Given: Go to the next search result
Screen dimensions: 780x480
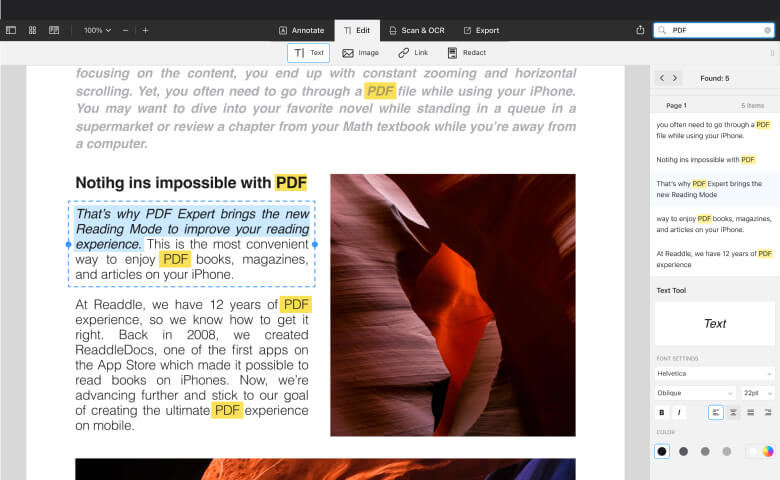Looking at the screenshot, I should point(675,78).
